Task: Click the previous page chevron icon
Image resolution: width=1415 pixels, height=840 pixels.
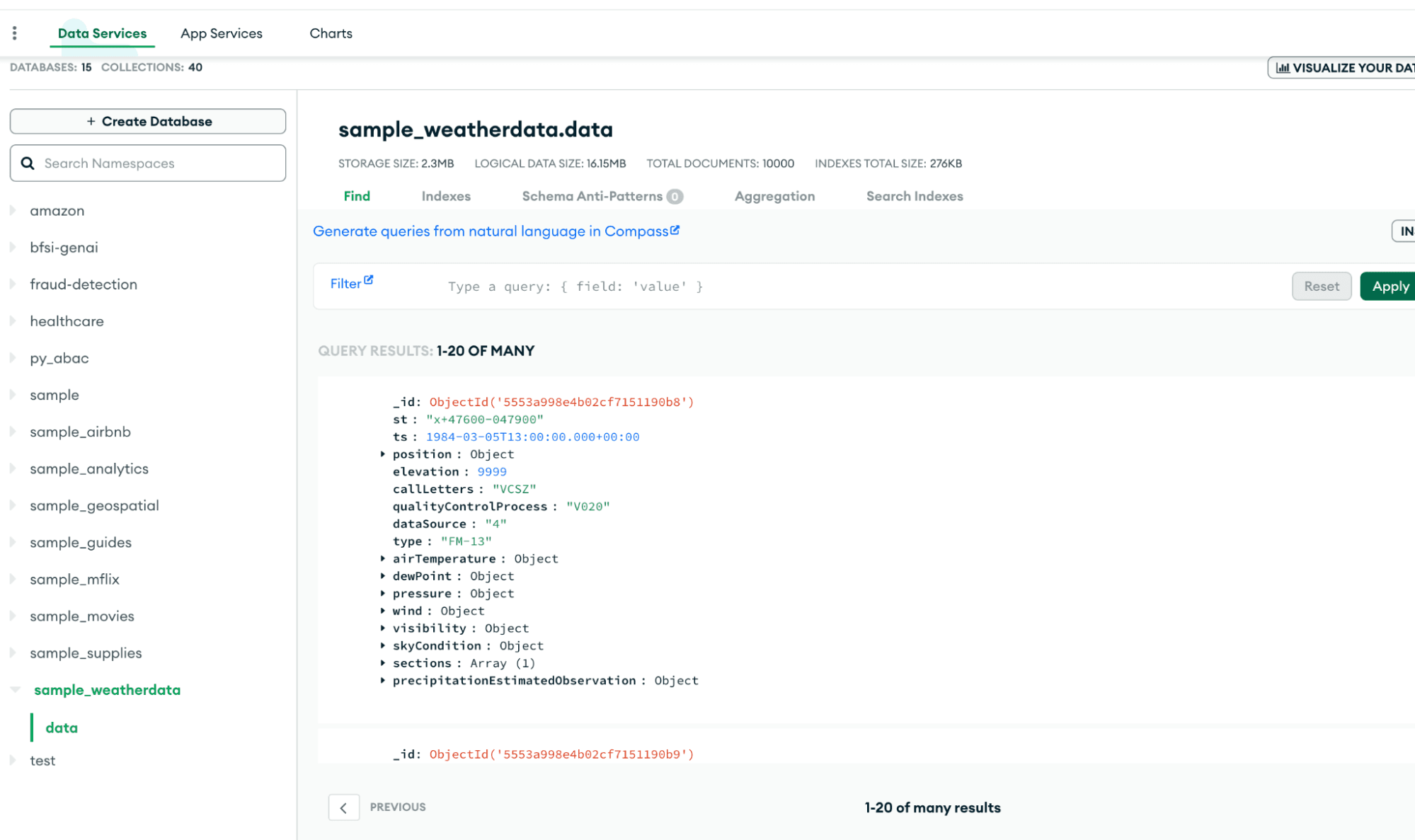Action: 343,807
